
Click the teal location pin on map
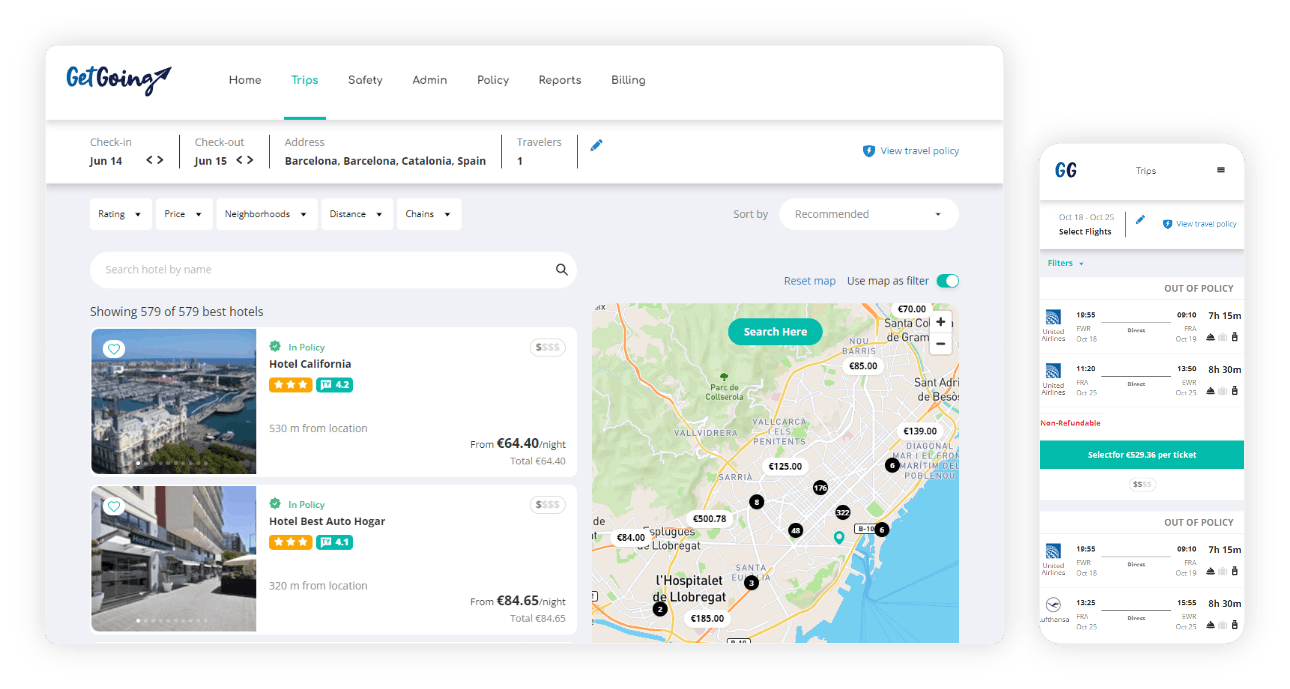839,538
